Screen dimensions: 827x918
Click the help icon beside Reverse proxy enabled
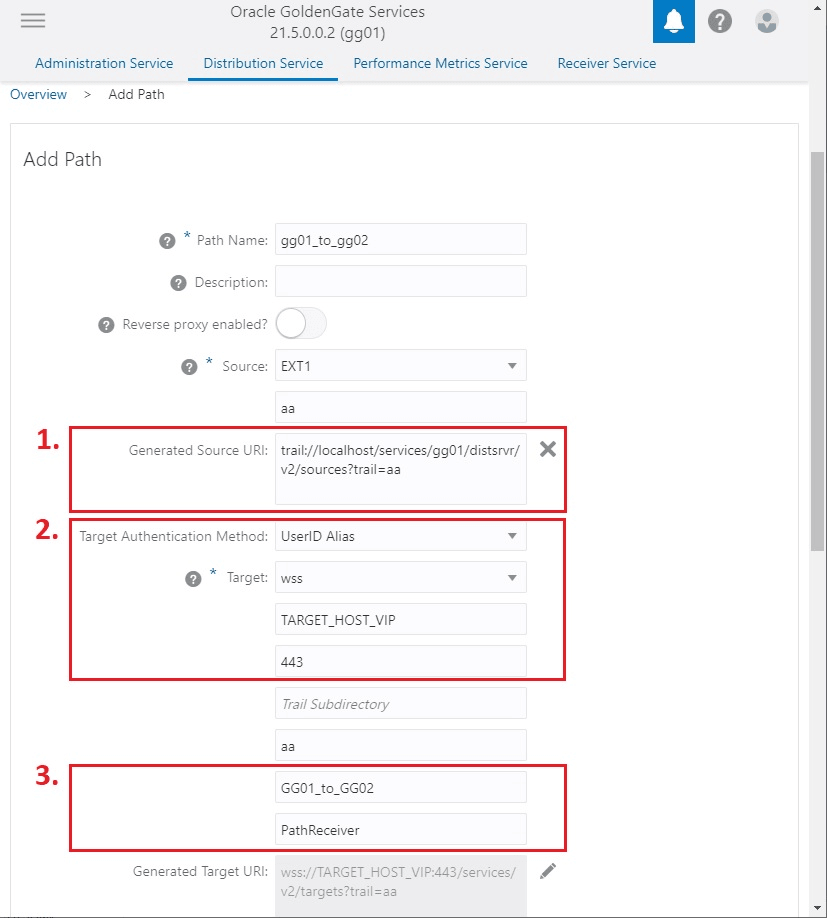point(105,324)
